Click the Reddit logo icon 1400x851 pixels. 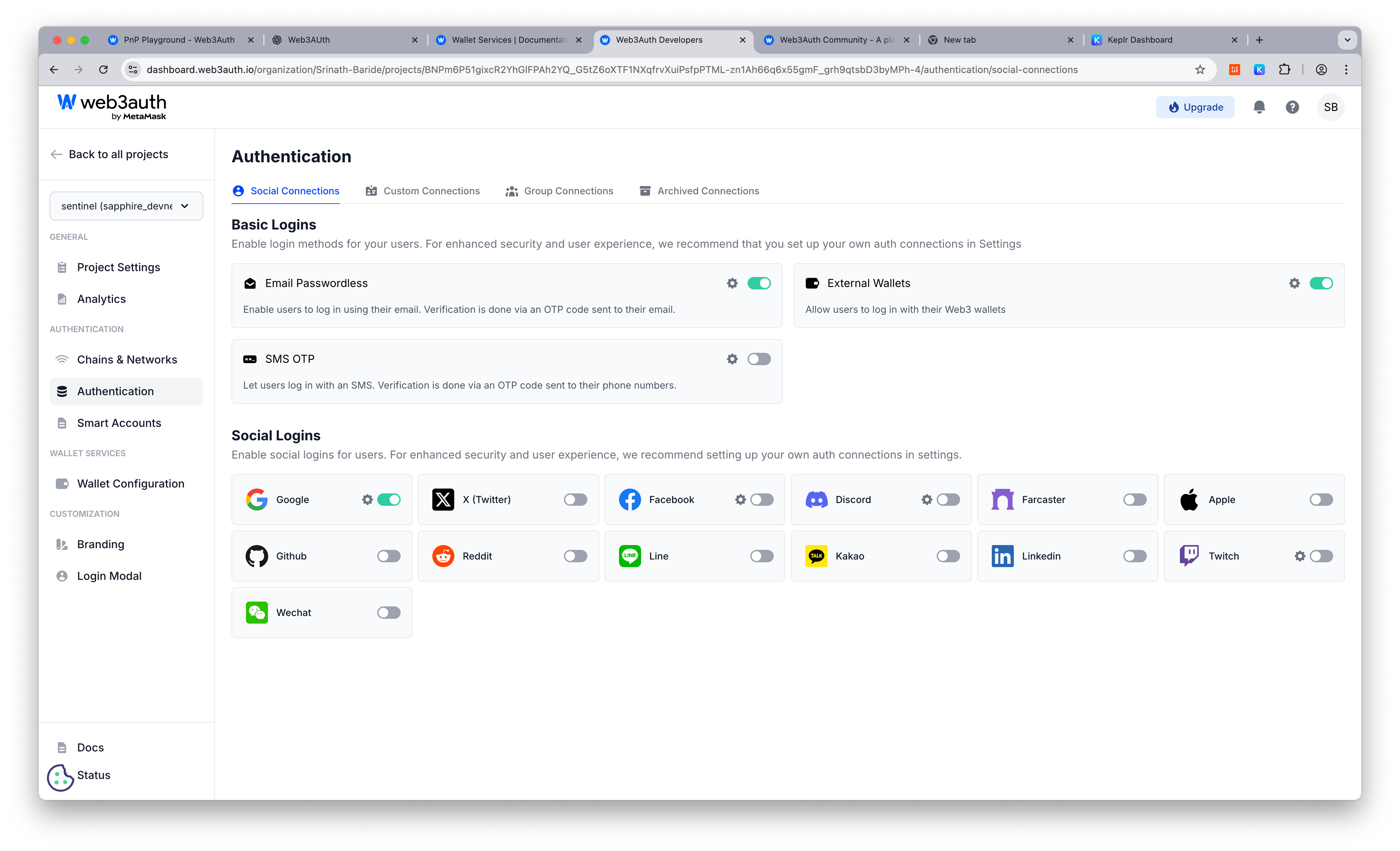tap(443, 556)
